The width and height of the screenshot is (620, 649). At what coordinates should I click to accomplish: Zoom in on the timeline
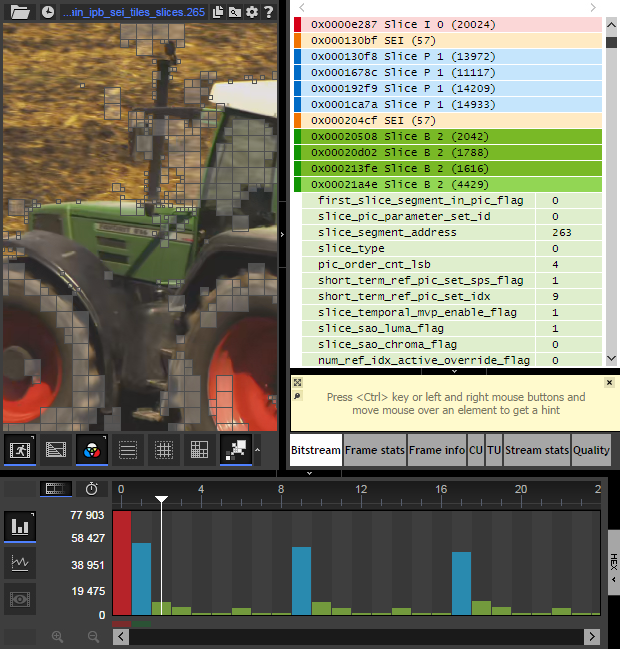(x=57, y=637)
